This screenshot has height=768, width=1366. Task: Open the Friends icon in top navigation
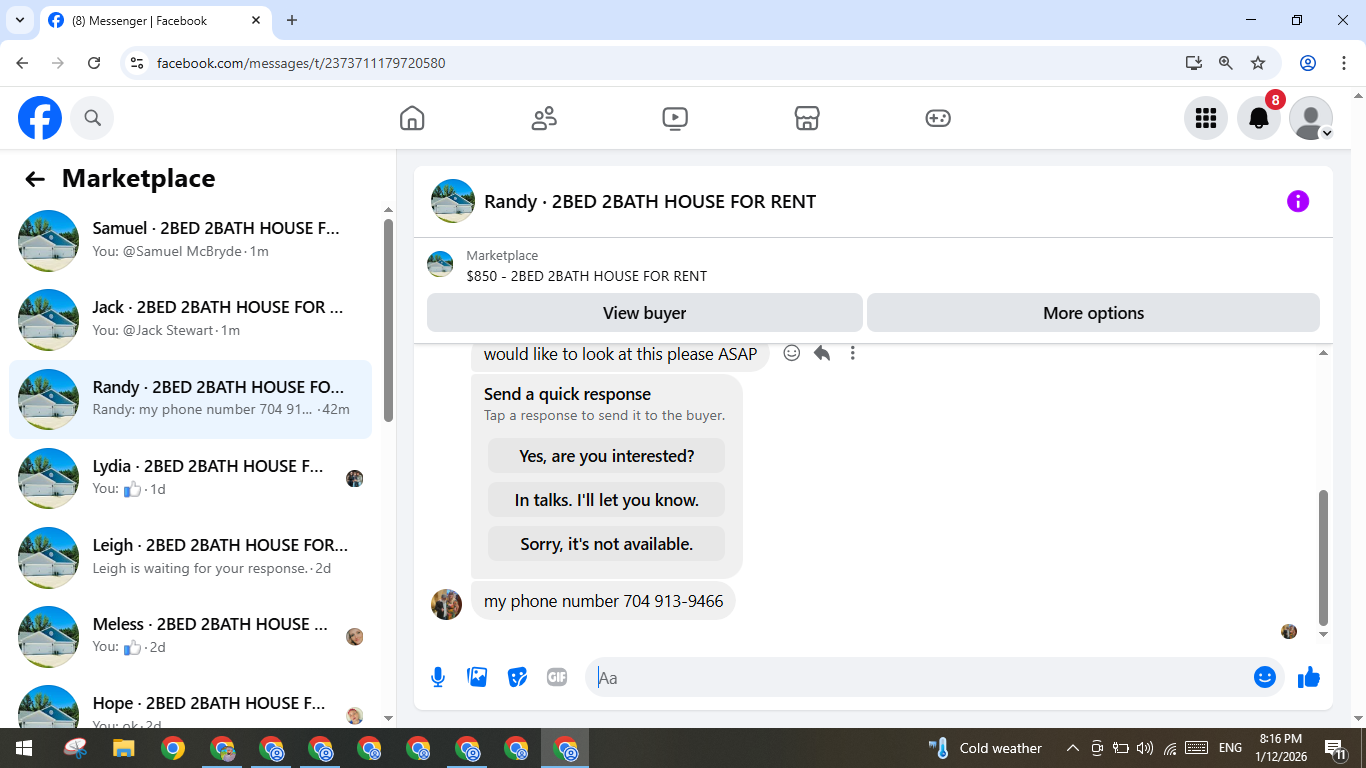544,118
